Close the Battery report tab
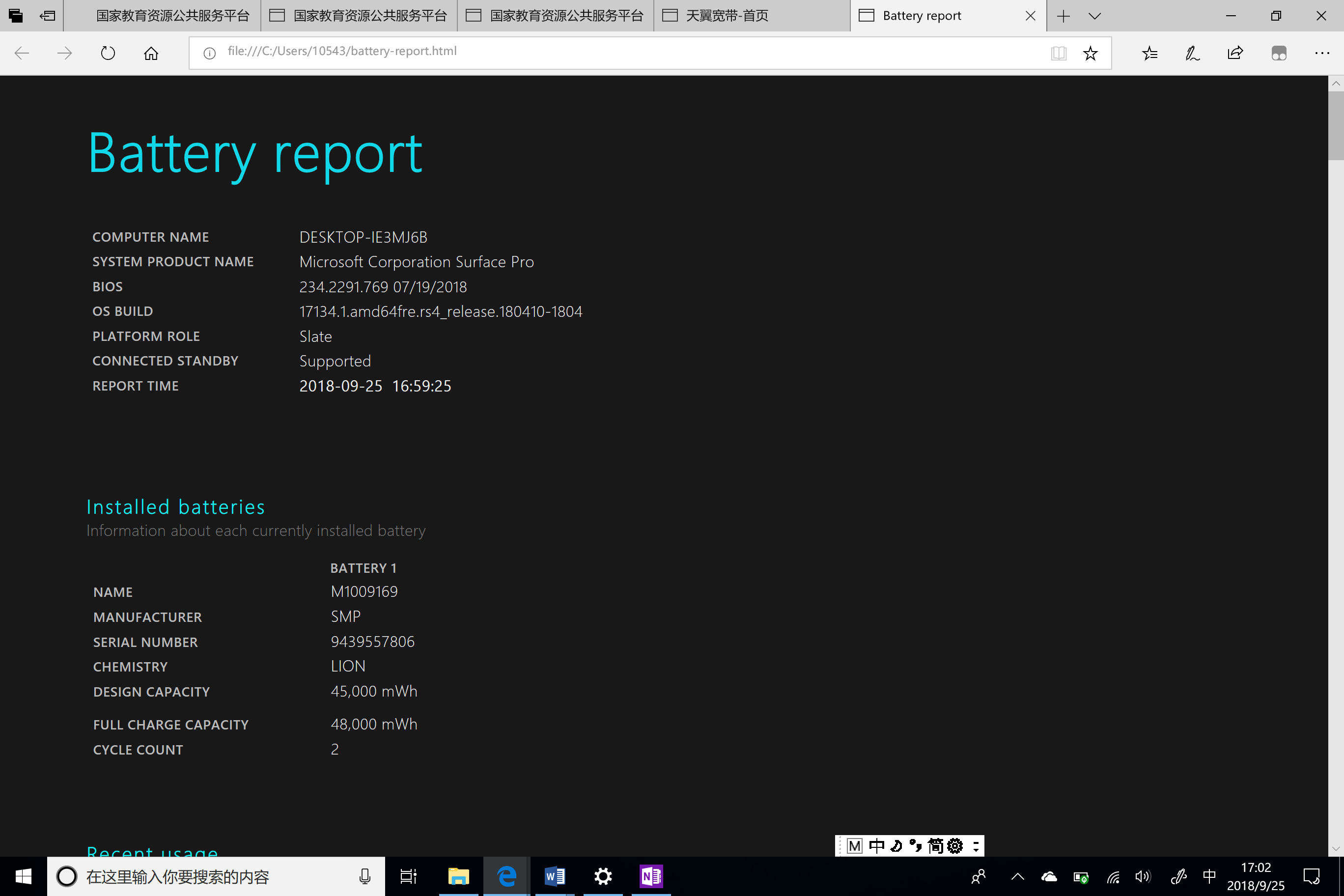Screen dimensions: 1344x896 [x=1030, y=16]
